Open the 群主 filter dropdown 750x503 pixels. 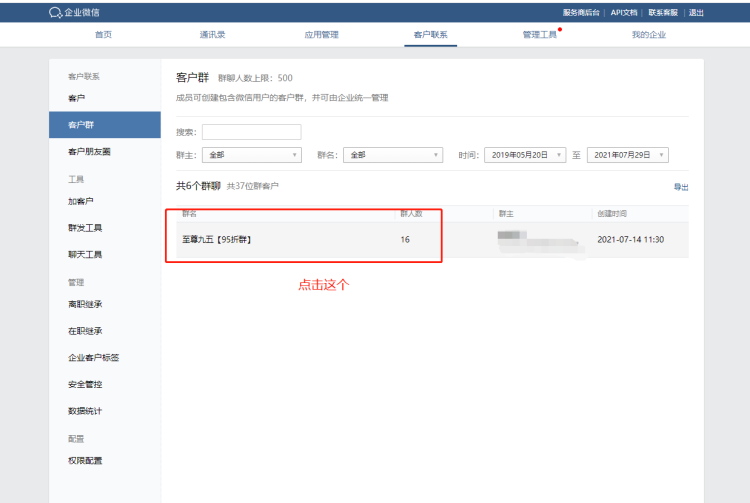coord(251,155)
